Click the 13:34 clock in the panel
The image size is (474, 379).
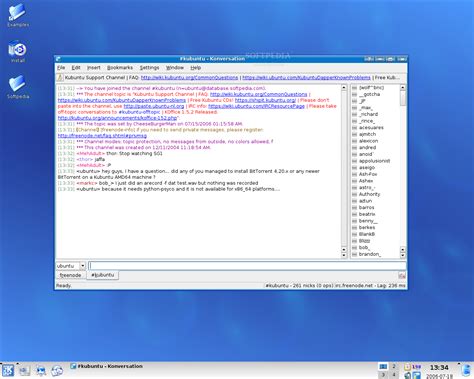[x=439, y=368]
